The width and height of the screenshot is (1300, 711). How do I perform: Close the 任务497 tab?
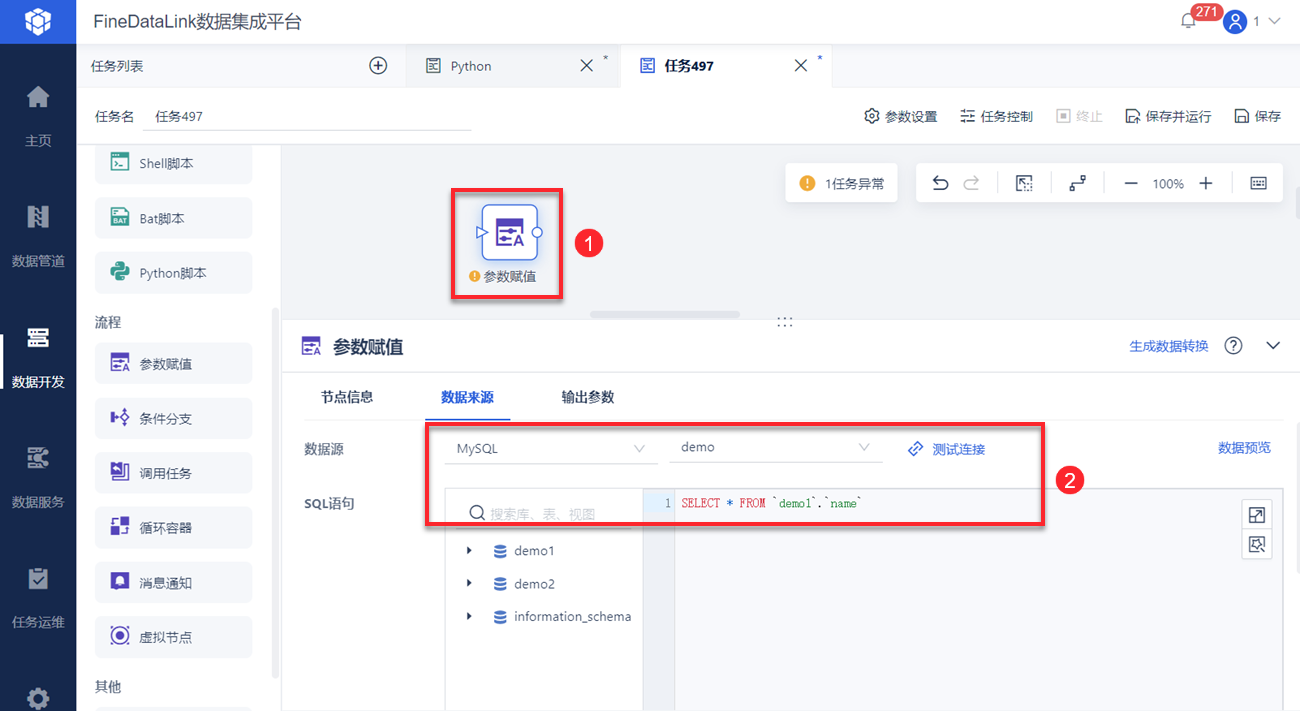tap(800, 66)
